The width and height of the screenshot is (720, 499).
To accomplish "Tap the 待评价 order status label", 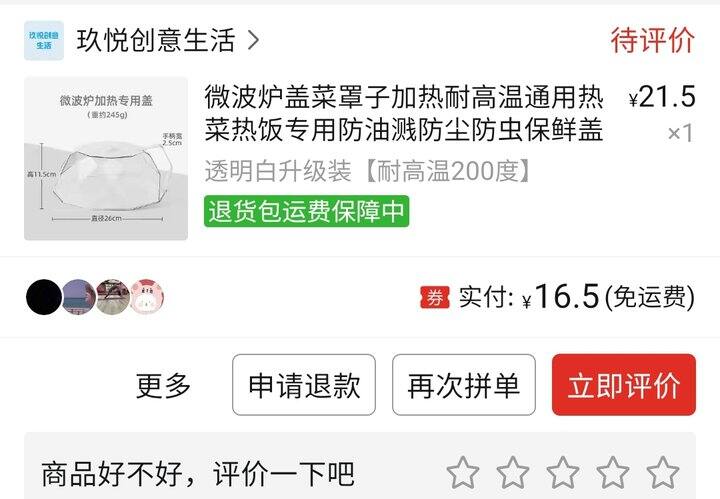I will pyautogui.click(x=652, y=40).
